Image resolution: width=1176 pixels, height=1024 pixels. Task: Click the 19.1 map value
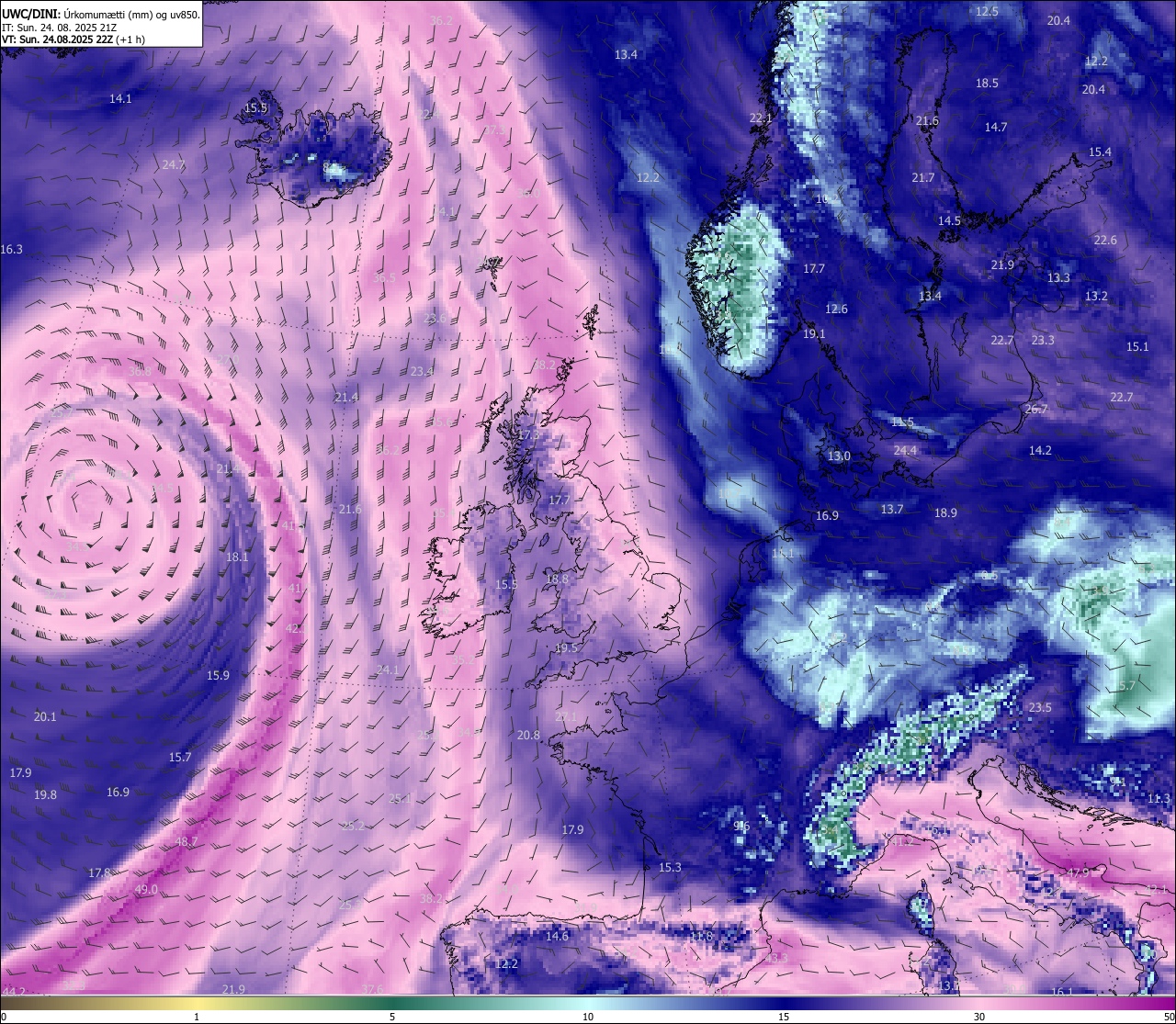pyautogui.click(x=814, y=333)
